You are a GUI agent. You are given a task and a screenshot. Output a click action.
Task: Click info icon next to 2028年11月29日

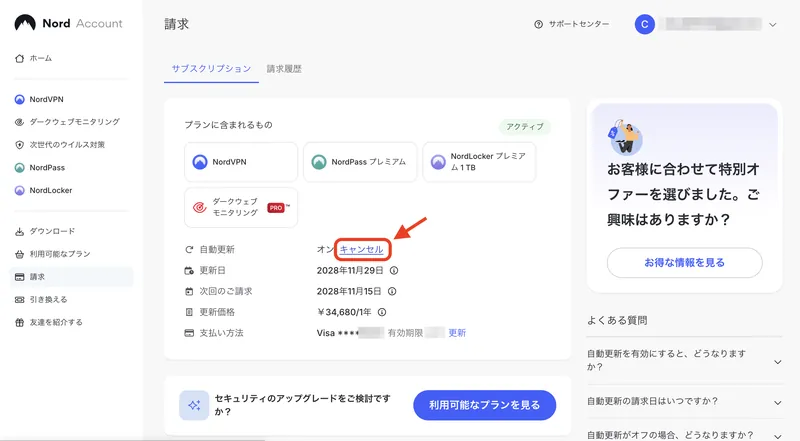[x=394, y=271]
